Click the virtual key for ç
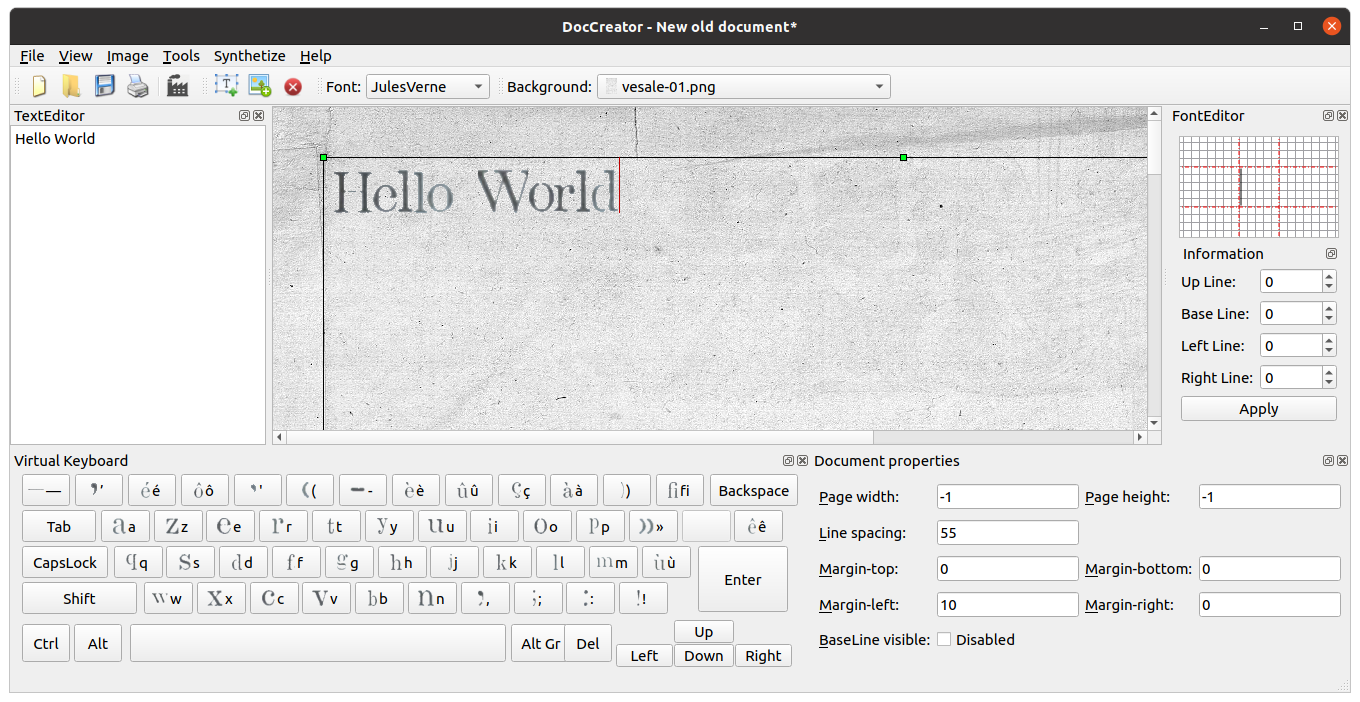This screenshot has width=1360, height=702. click(521, 491)
